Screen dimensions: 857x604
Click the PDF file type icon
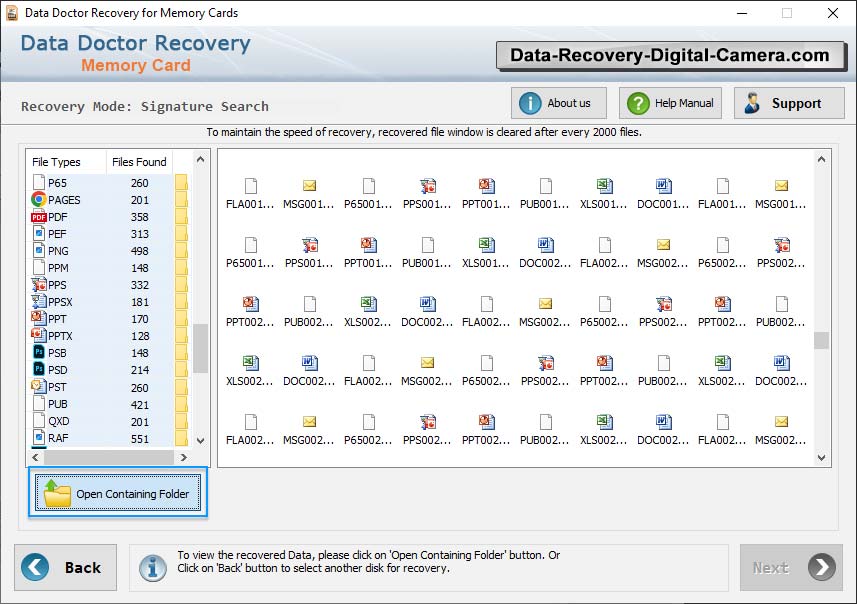pyautogui.click(x=39, y=217)
